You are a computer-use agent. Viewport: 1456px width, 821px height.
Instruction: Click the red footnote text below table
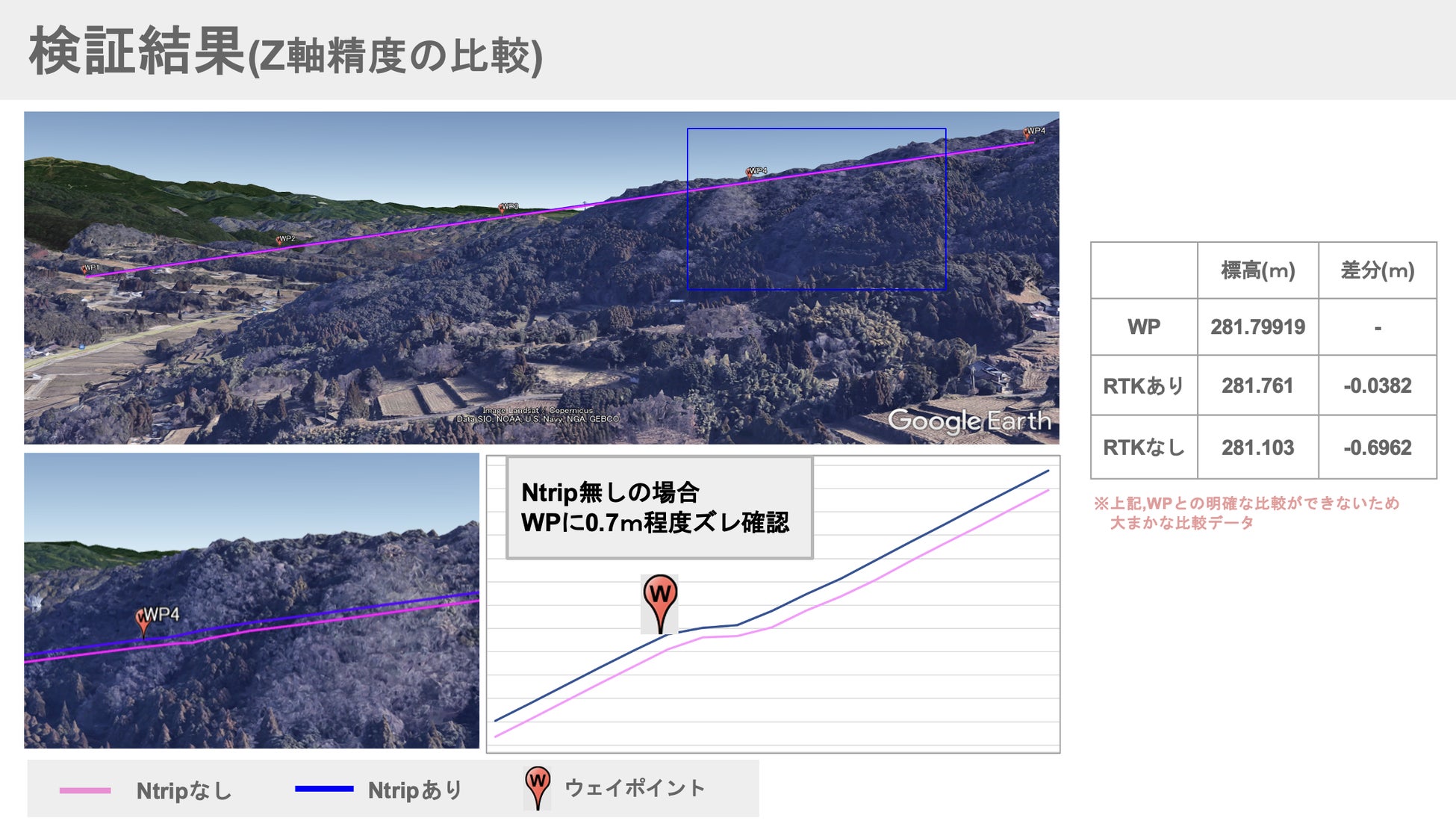1245,512
